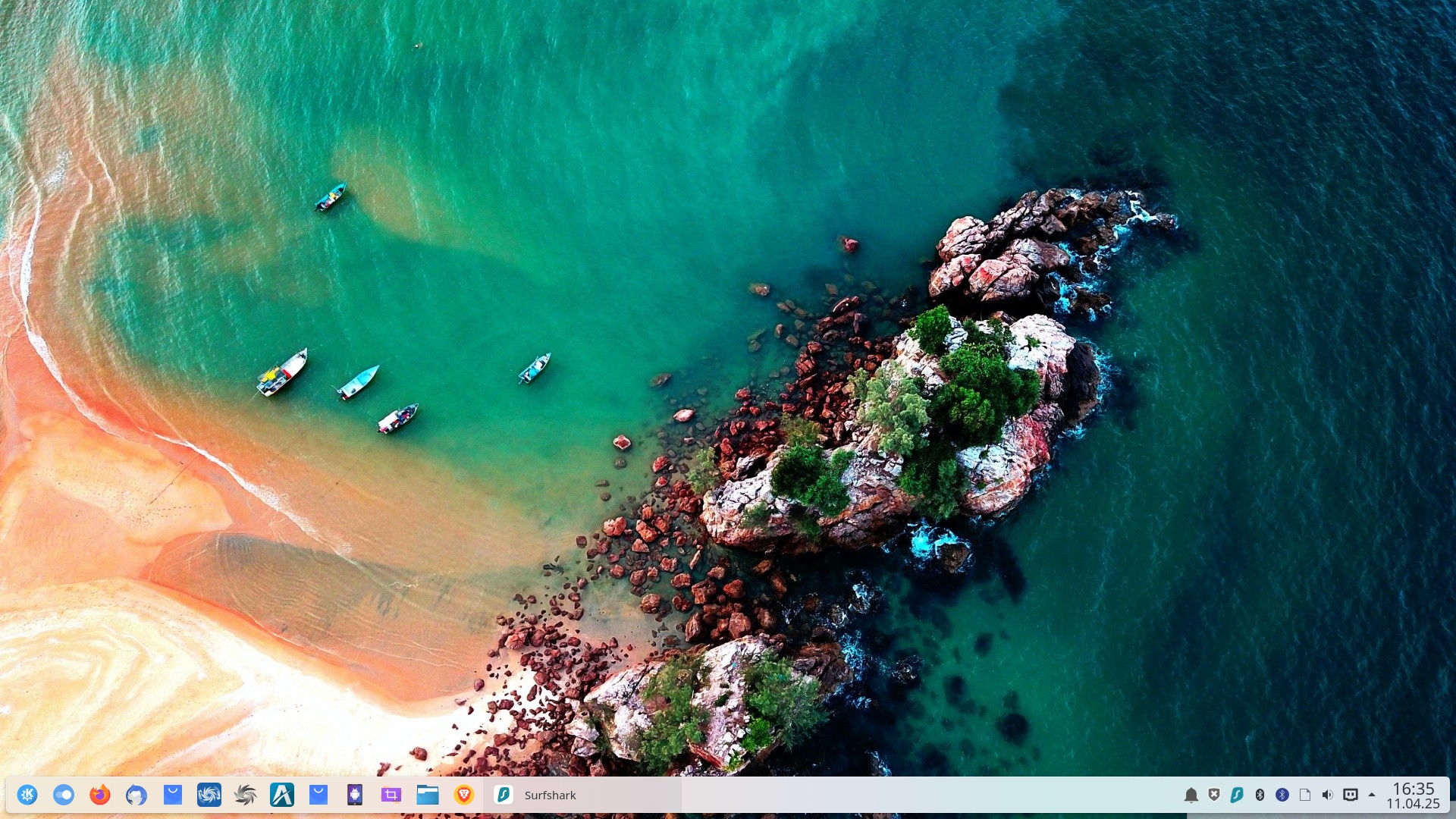This screenshot has width=1456, height=819.
Task: Launch the teal letter A application
Action: pyautogui.click(x=282, y=795)
